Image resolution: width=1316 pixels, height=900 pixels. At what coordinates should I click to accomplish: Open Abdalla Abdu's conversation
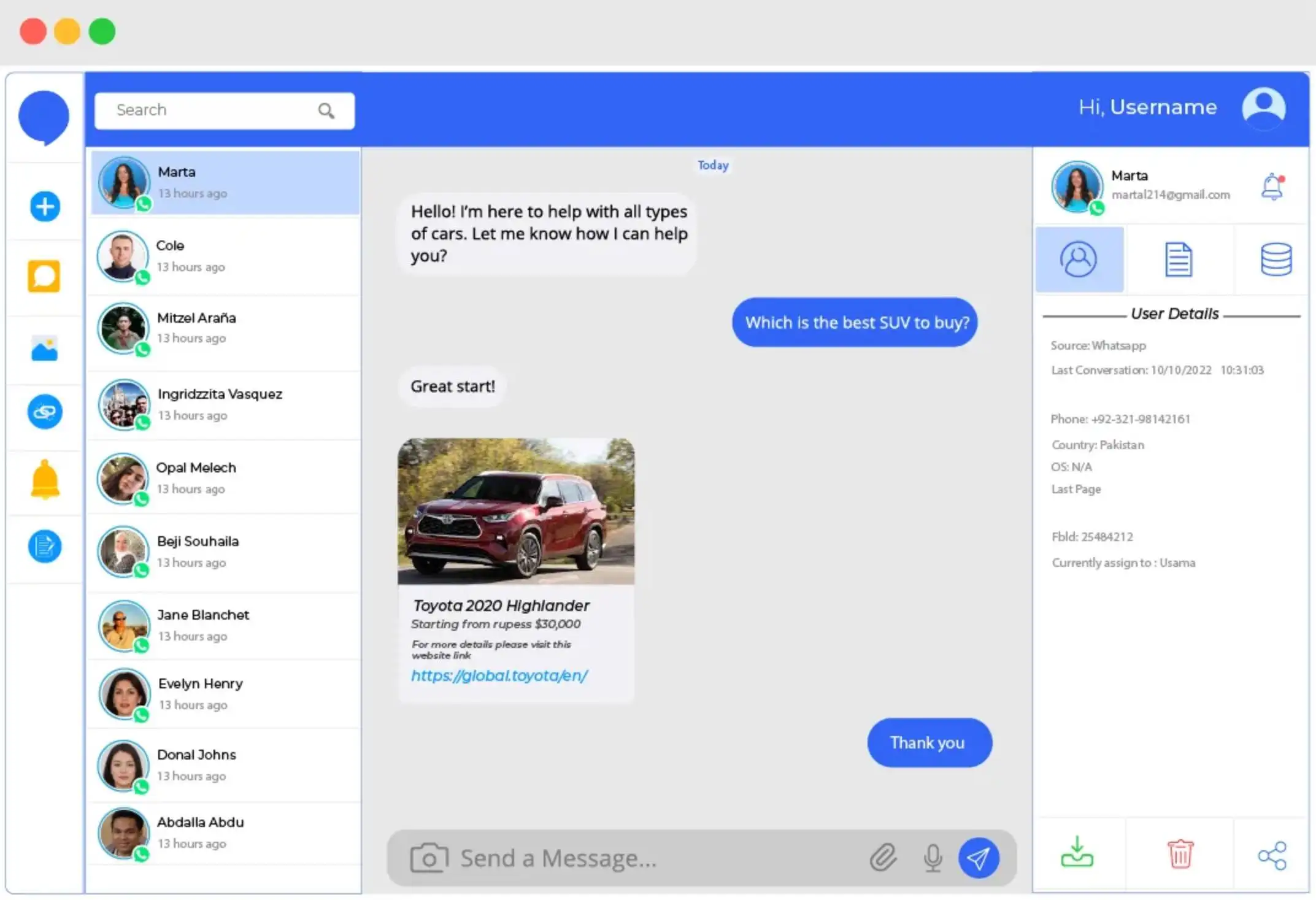click(223, 833)
